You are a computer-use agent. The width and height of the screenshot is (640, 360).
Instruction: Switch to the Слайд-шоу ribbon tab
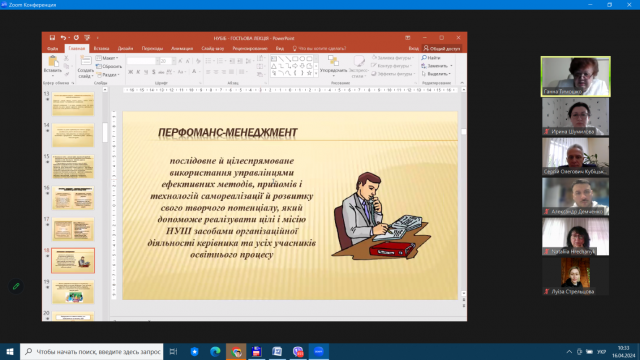tap(213, 49)
